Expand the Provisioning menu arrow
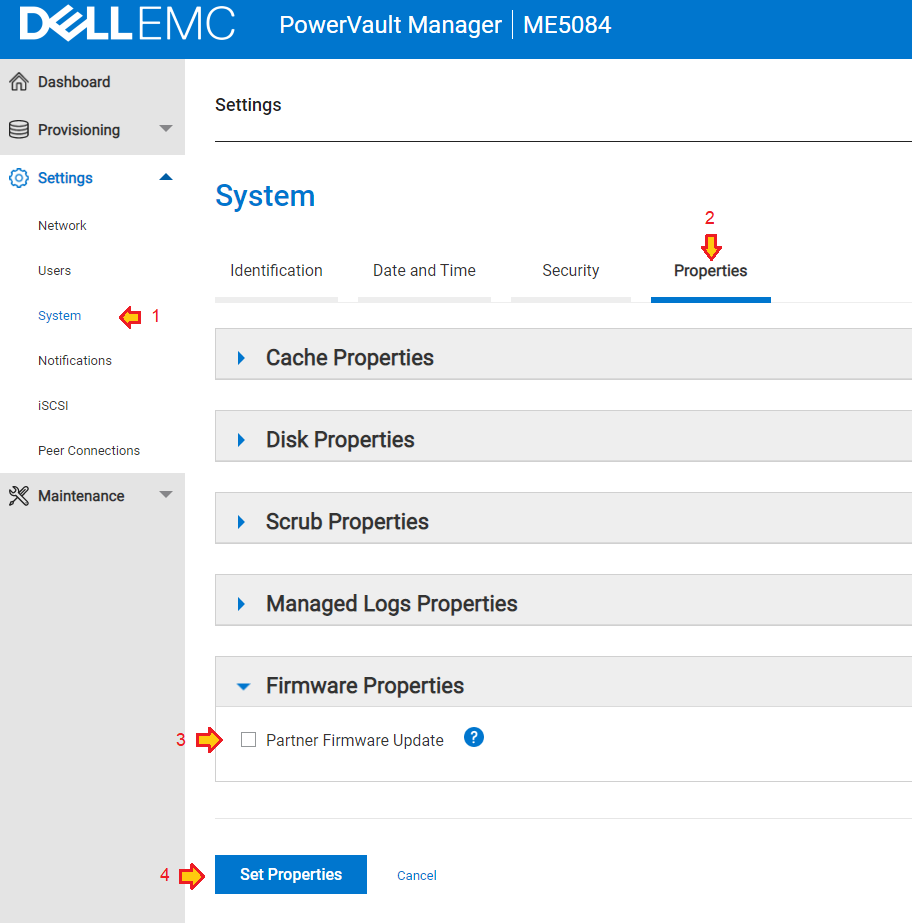 pyautogui.click(x=166, y=128)
